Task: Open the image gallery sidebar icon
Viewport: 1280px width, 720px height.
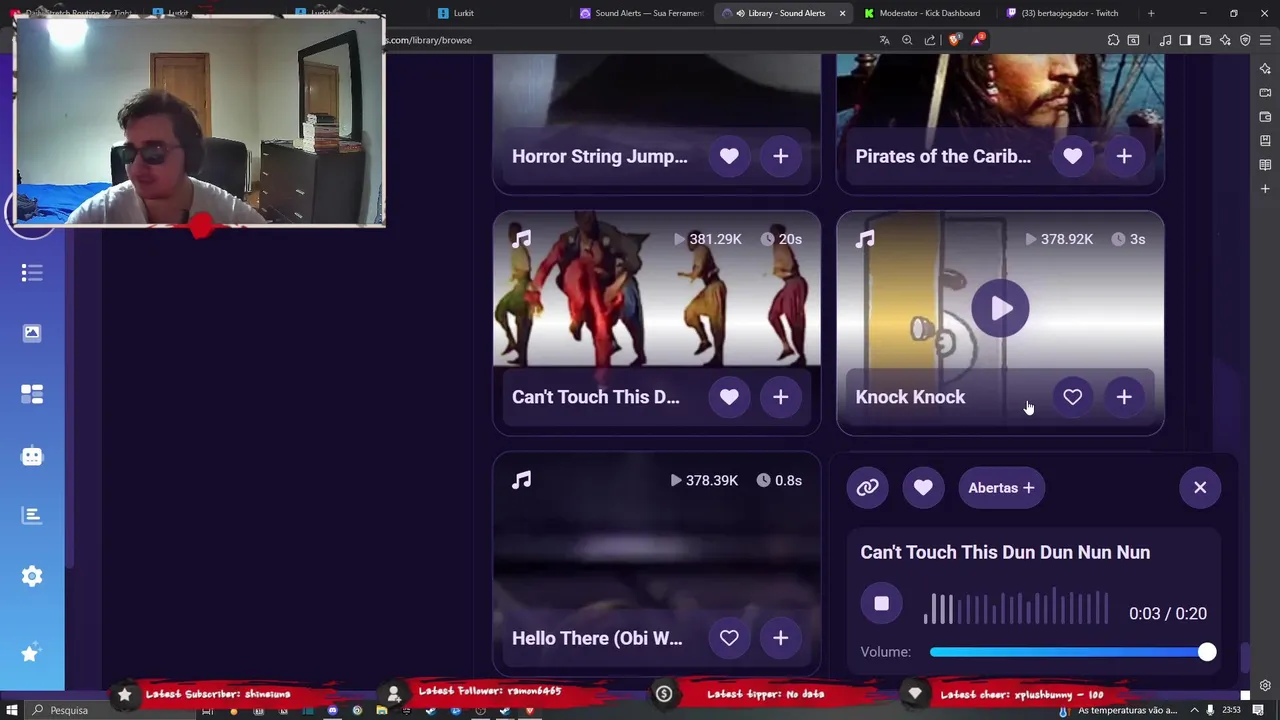Action: pyautogui.click(x=32, y=333)
